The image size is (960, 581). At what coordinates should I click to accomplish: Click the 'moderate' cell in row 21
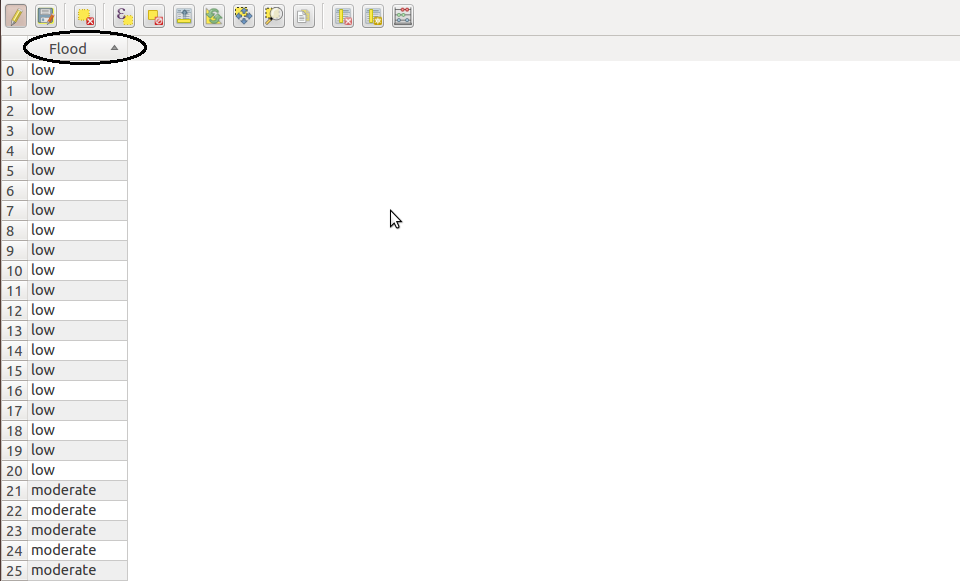click(78, 490)
